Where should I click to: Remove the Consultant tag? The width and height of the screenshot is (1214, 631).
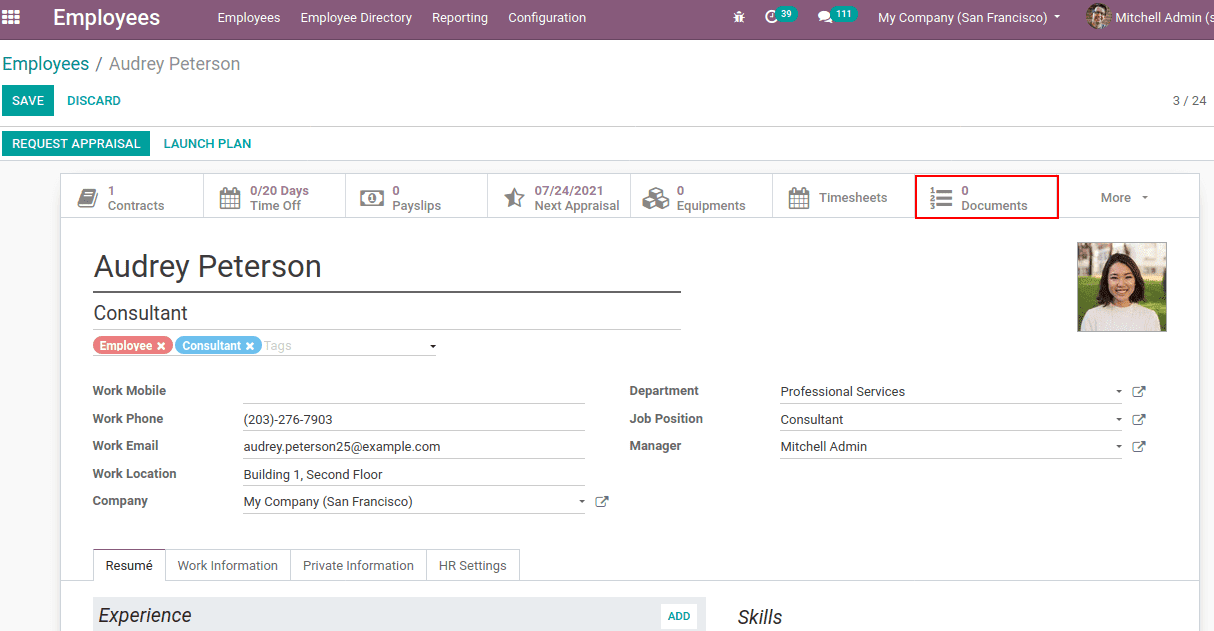250,346
